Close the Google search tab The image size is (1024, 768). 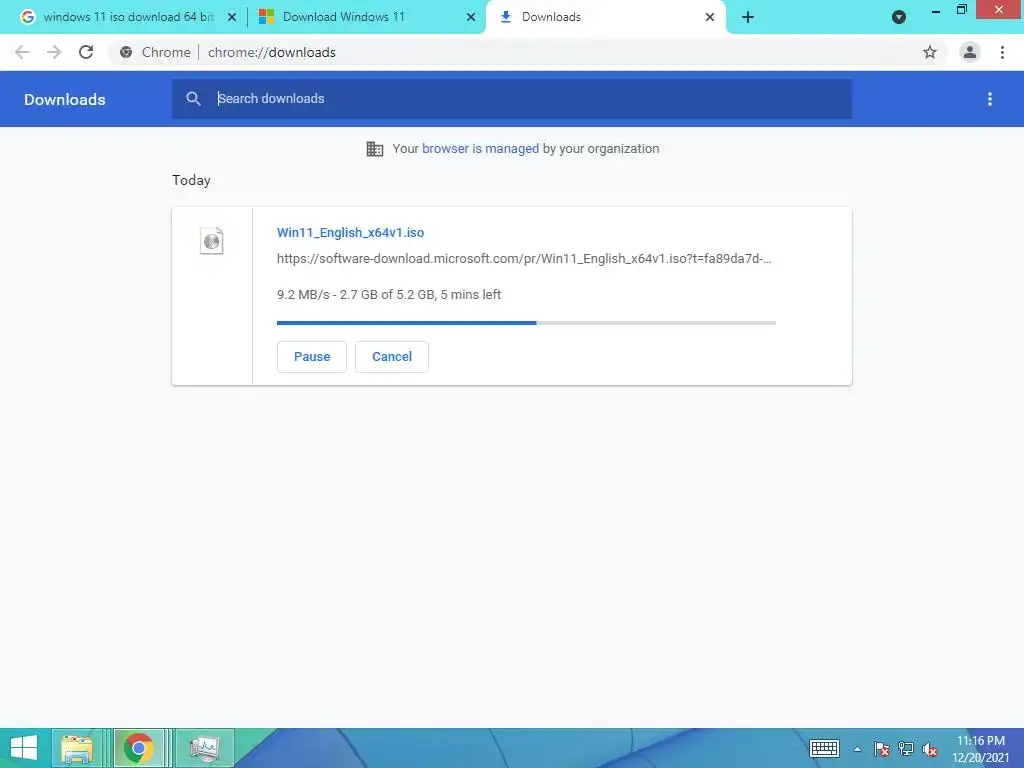tap(232, 18)
